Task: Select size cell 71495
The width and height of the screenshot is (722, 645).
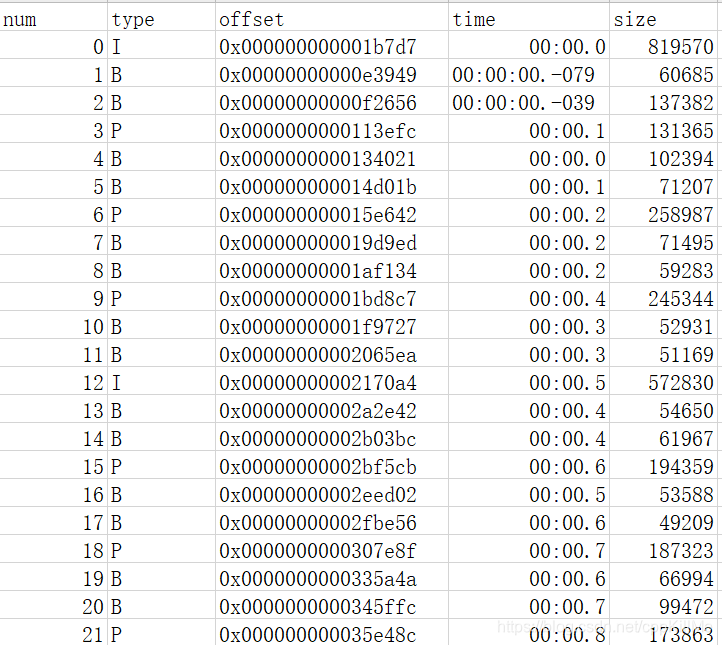Action: pos(663,243)
